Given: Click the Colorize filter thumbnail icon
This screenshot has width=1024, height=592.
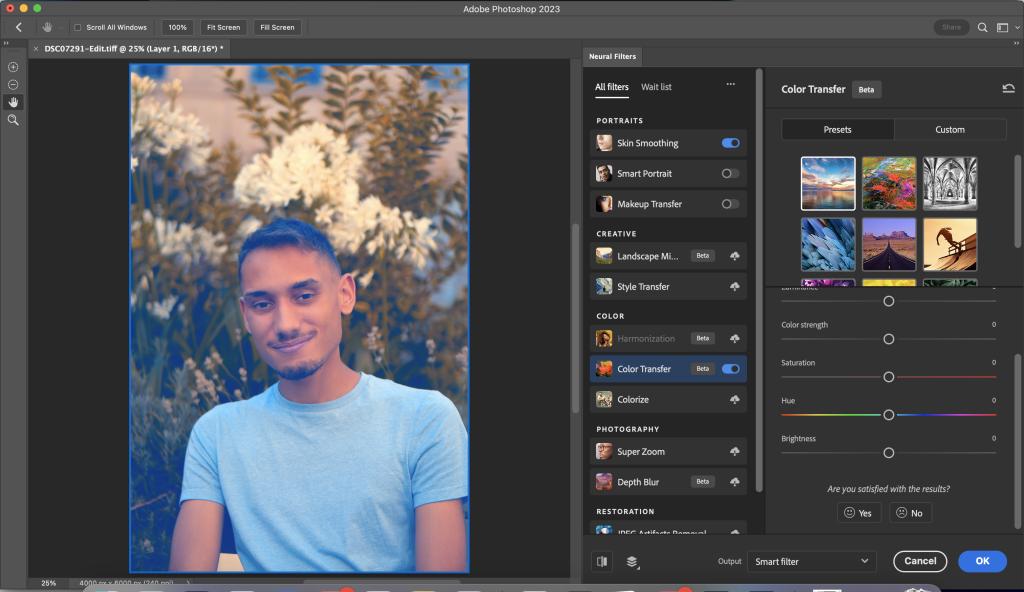Looking at the screenshot, I should (604, 399).
